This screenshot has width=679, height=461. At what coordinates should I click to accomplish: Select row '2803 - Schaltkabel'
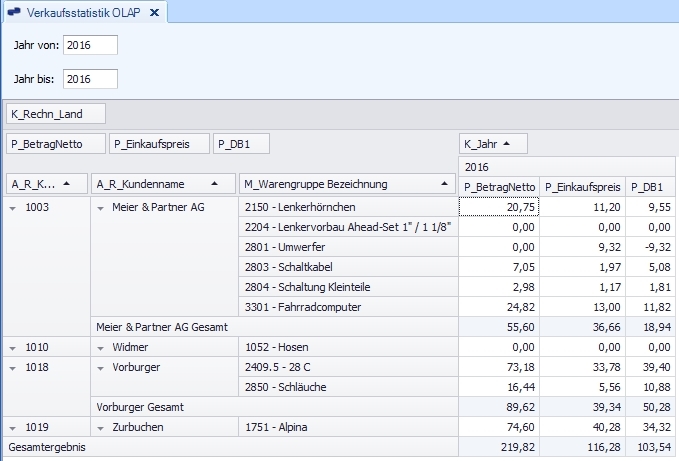tap(348, 267)
